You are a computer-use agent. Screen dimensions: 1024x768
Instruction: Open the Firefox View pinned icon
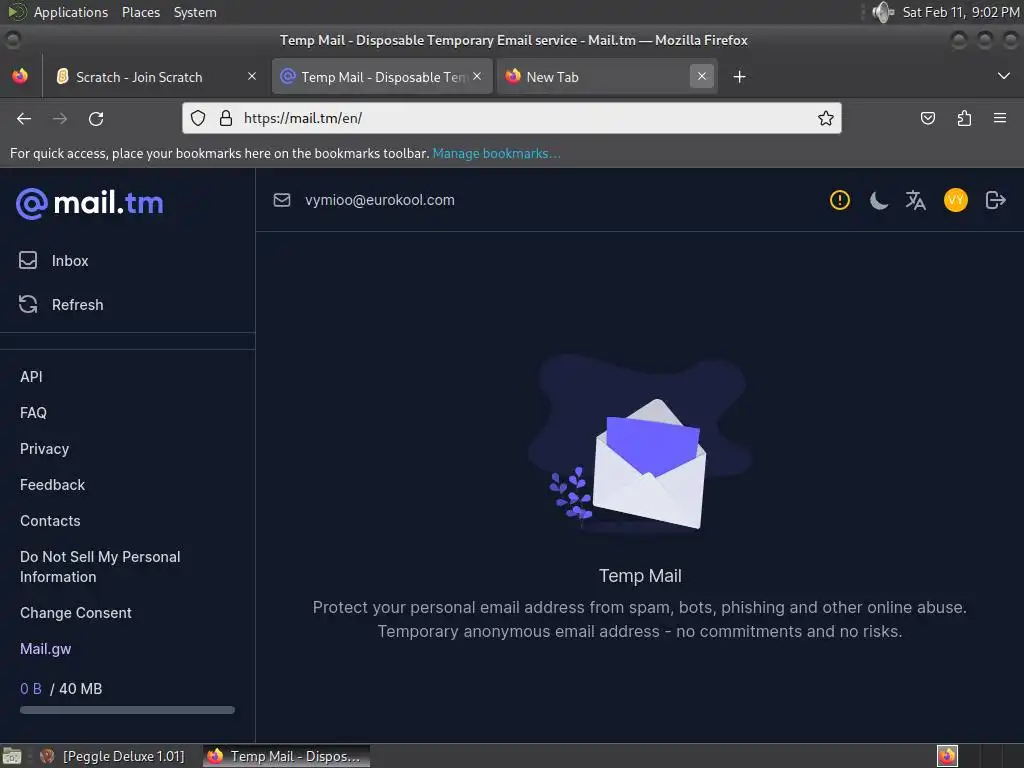tap(20, 76)
